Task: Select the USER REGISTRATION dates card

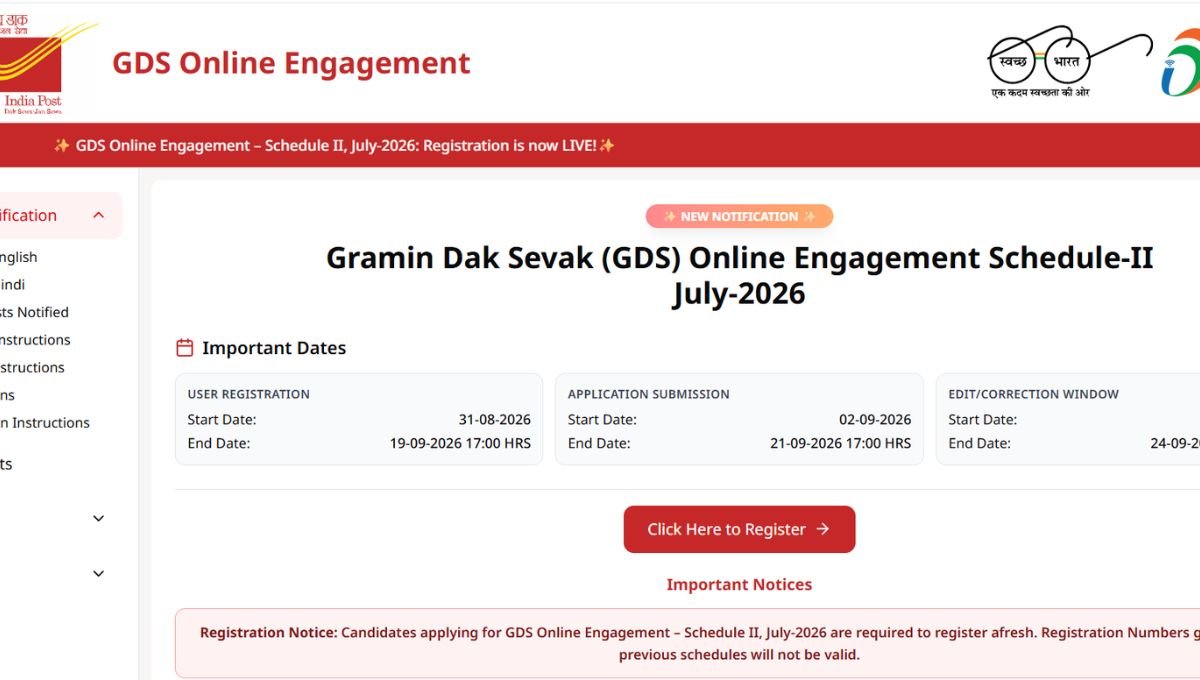Action: 359,419
